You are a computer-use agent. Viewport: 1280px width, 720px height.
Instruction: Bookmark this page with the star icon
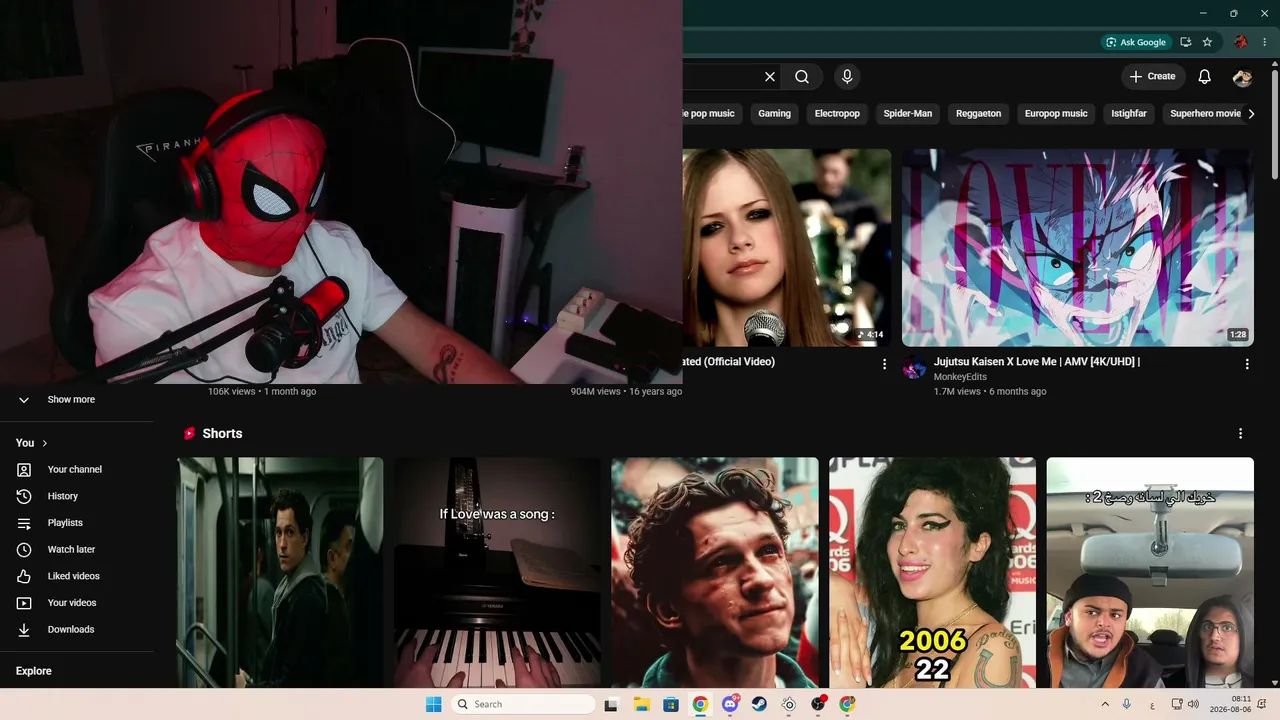[1207, 42]
